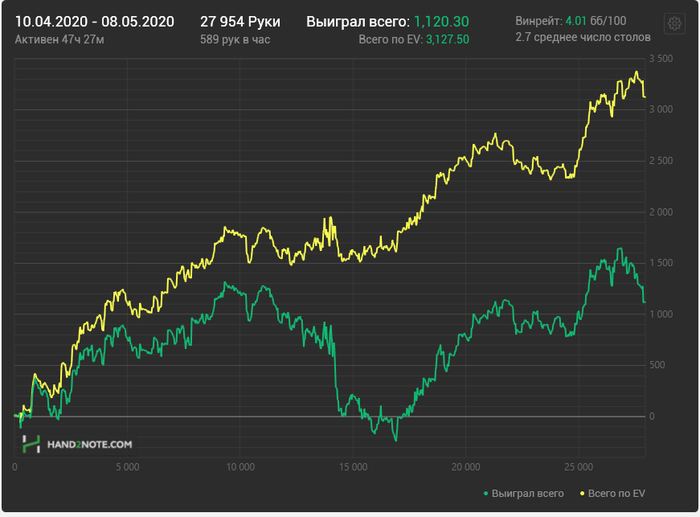Click the green Выиграл всего legend dot
Screen dimensions: 700x517
(486, 494)
